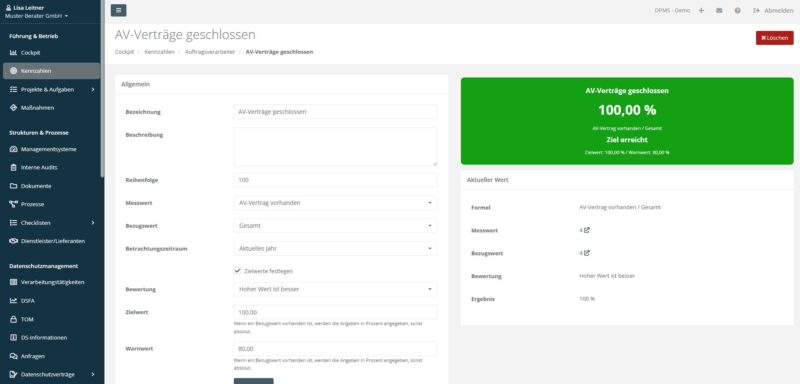Click the TOM lock icon
The image size is (800, 384).
13,319
